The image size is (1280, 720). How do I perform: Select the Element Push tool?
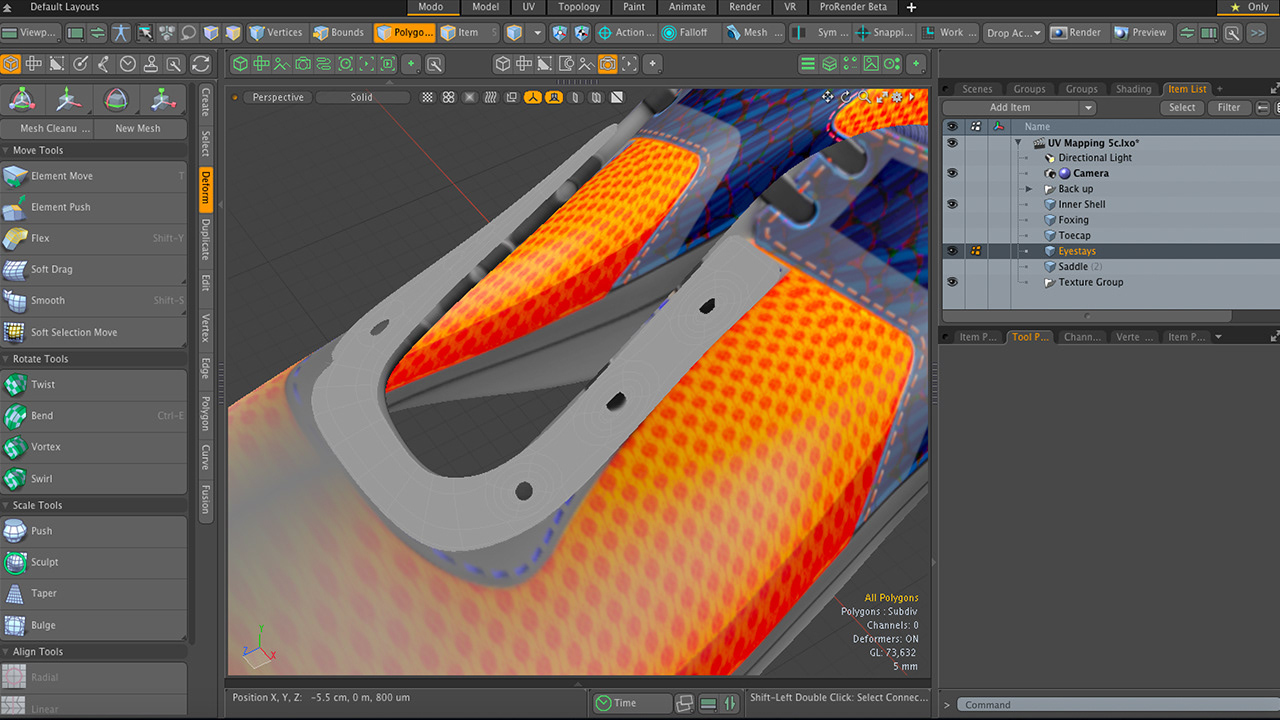click(x=94, y=207)
